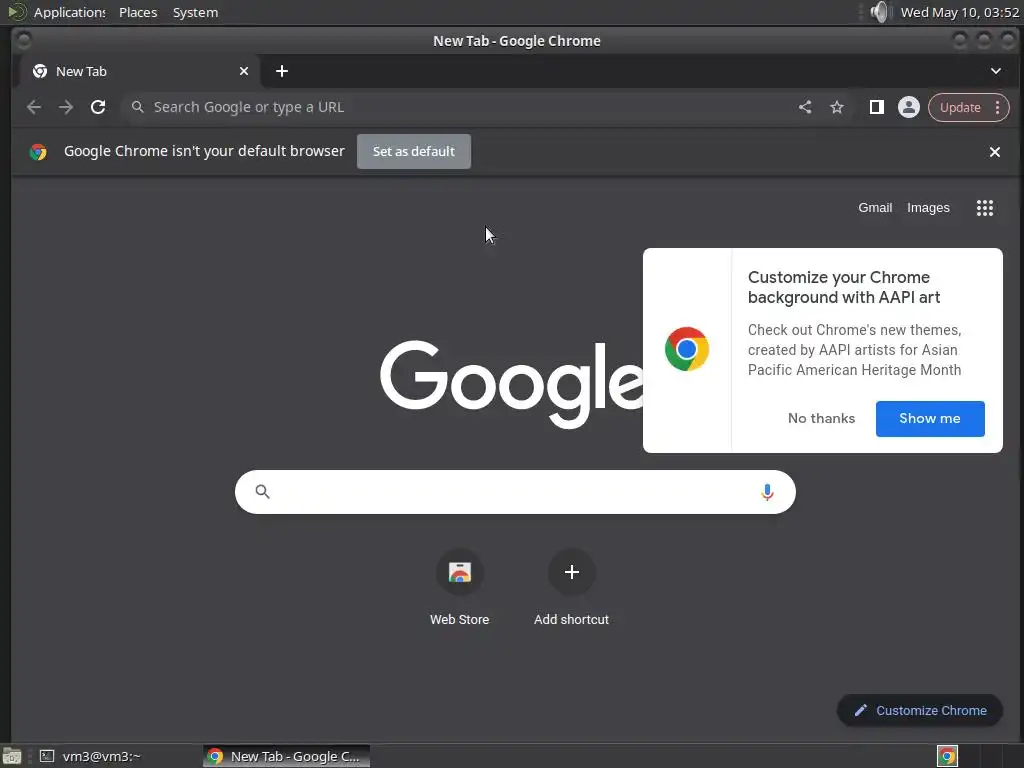Screen dimensions: 1024x768
Task: Click Set as default button
Action: pyautogui.click(x=413, y=152)
